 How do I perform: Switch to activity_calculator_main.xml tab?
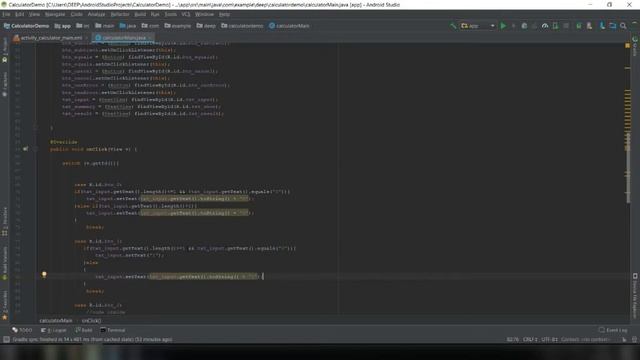[x=51, y=38]
